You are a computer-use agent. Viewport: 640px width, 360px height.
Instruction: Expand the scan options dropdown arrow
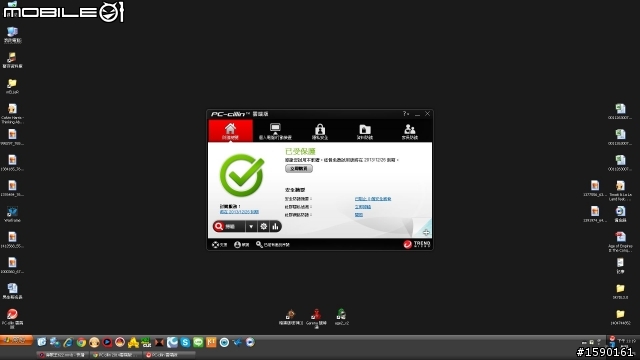(251, 227)
